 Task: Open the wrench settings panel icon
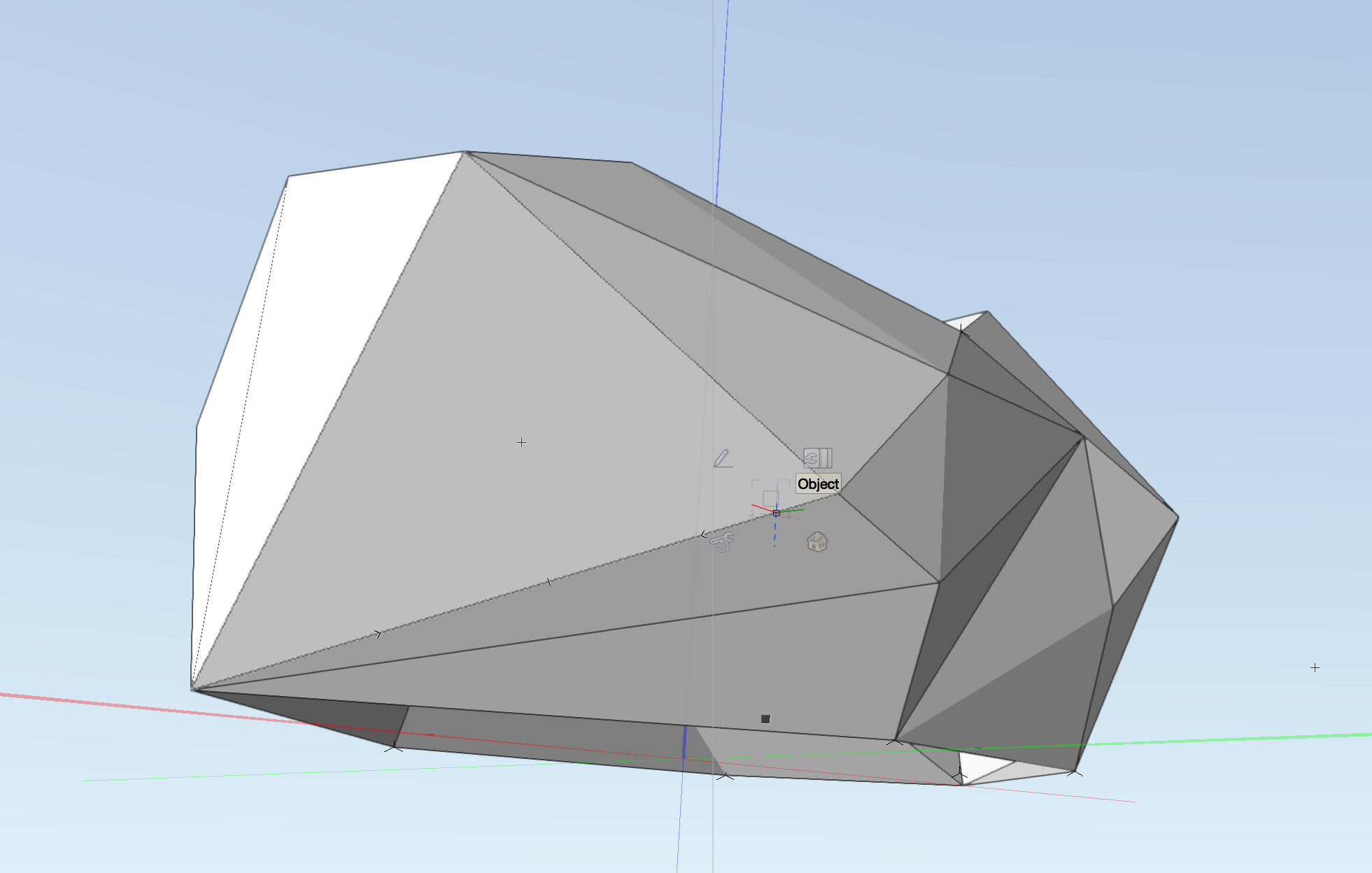[819, 458]
